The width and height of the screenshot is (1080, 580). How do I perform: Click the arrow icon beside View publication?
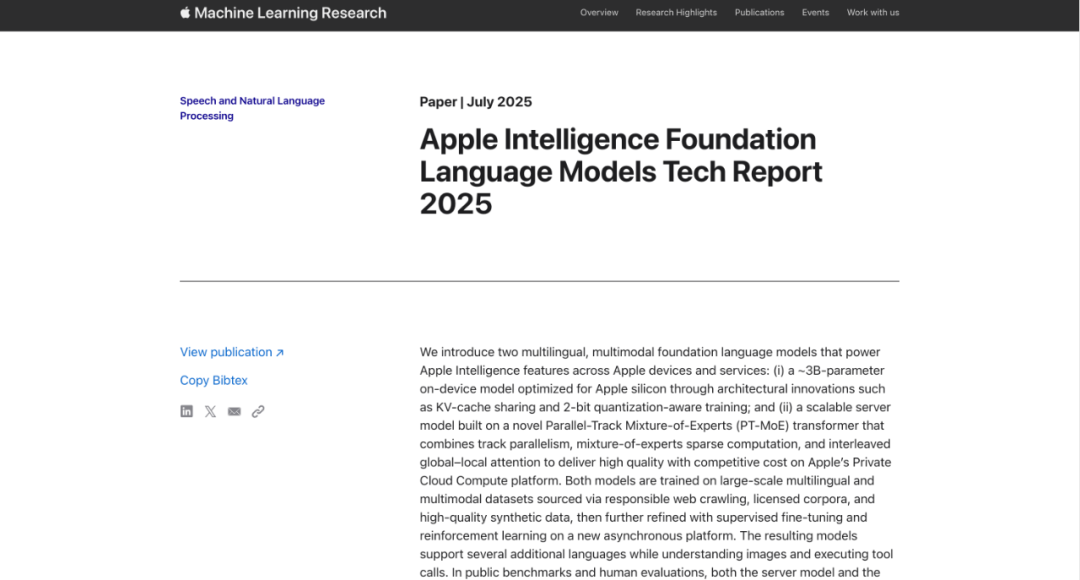tap(280, 353)
